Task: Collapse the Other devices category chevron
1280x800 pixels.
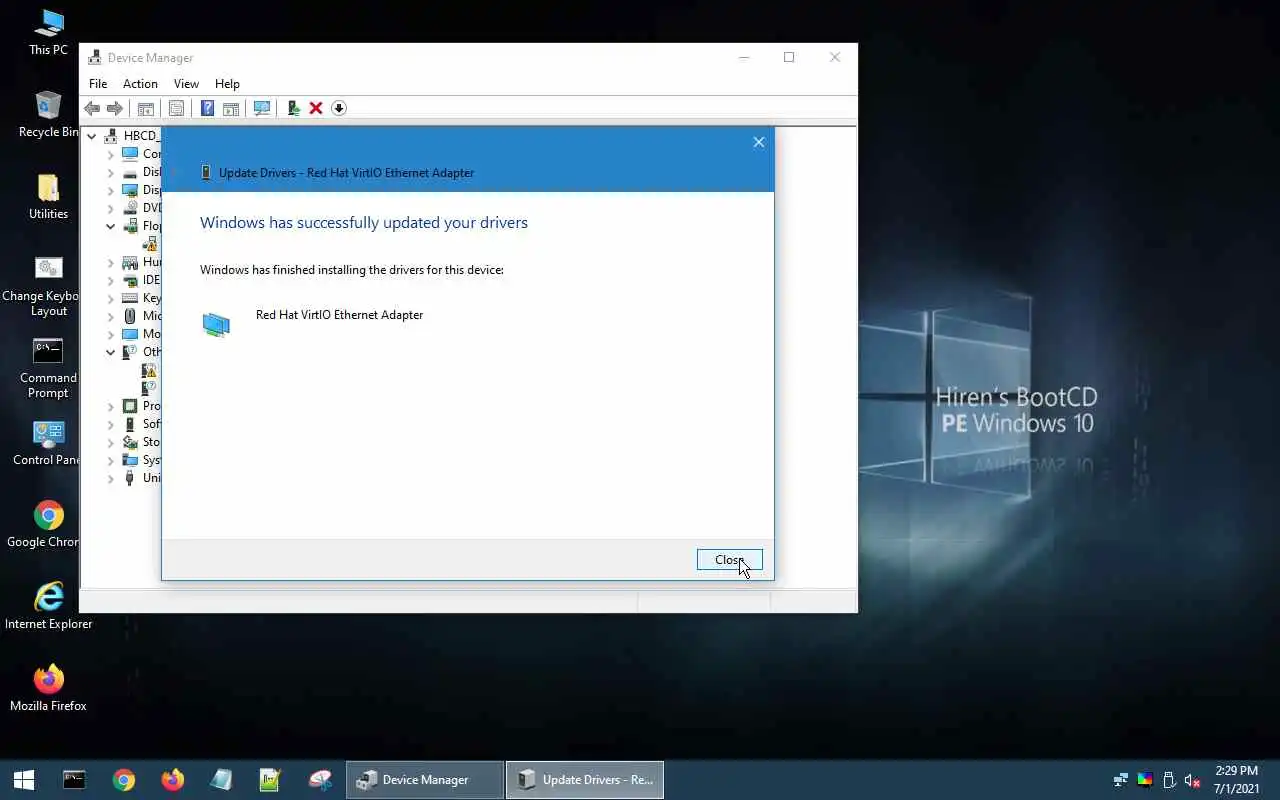Action: [111, 352]
